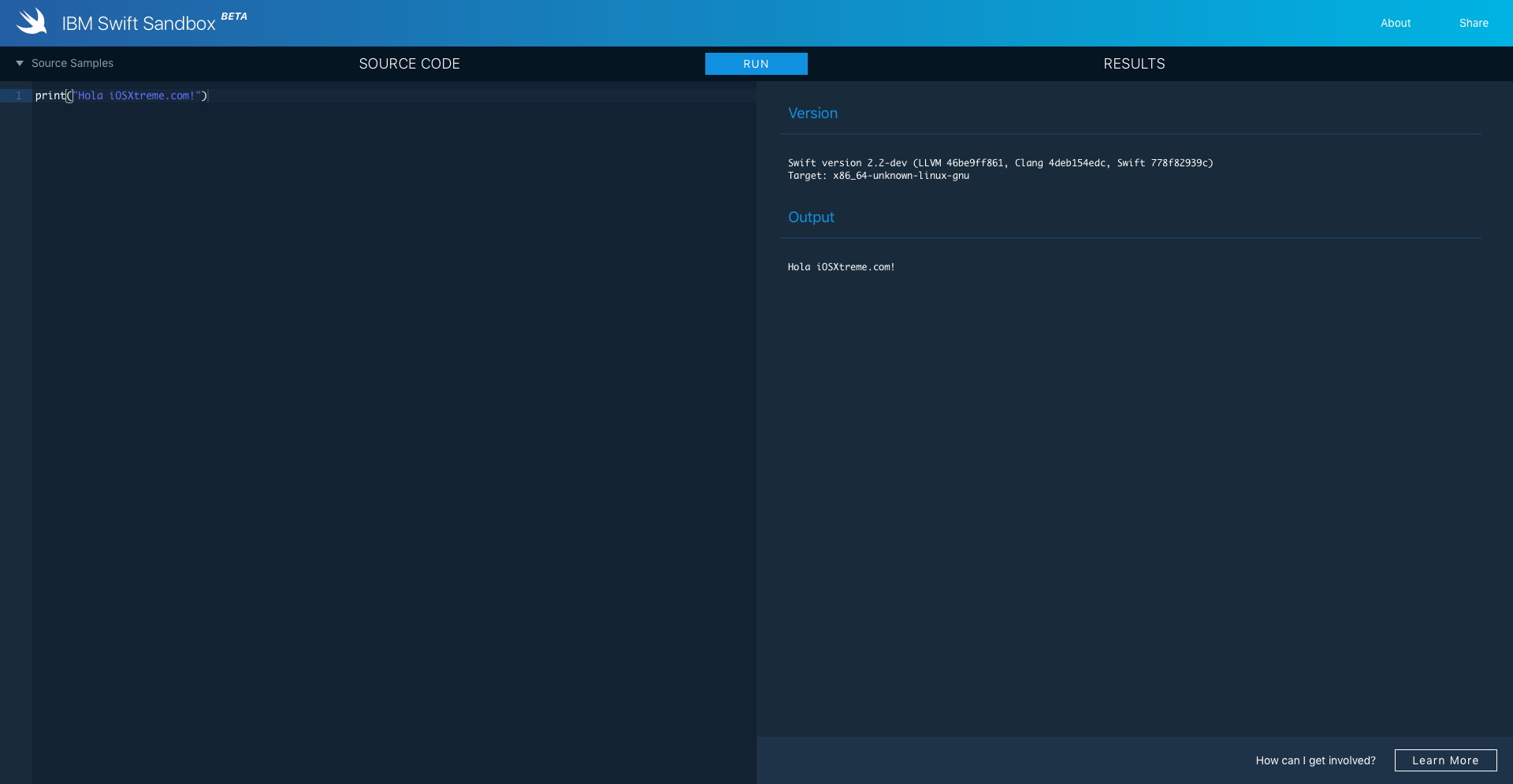Expand the Source Samples disclosure triangle
This screenshot has width=1513, height=784.
coord(20,63)
